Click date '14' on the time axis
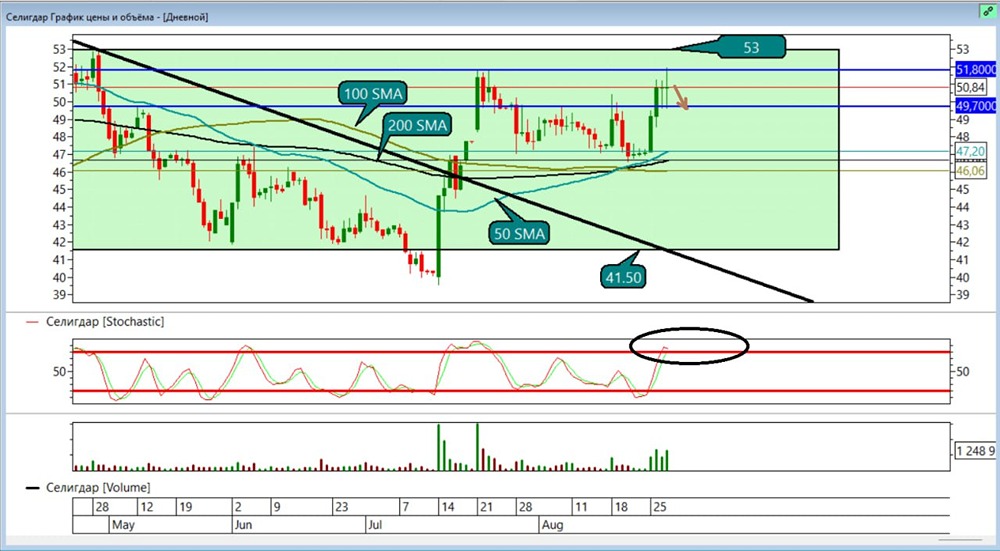This screenshot has width=1000, height=551. [x=447, y=508]
